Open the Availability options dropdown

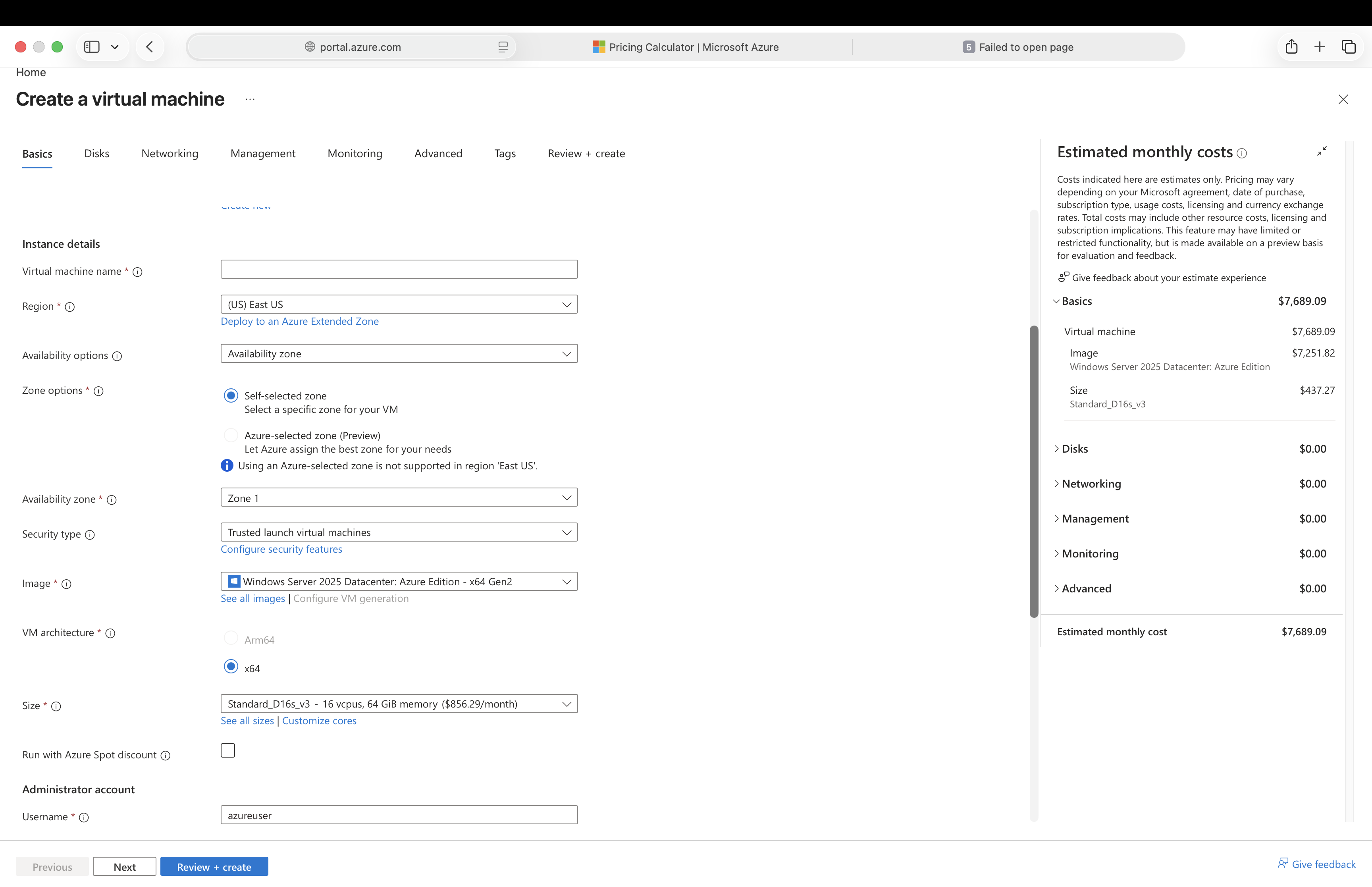pyautogui.click(x=399, y=354)
